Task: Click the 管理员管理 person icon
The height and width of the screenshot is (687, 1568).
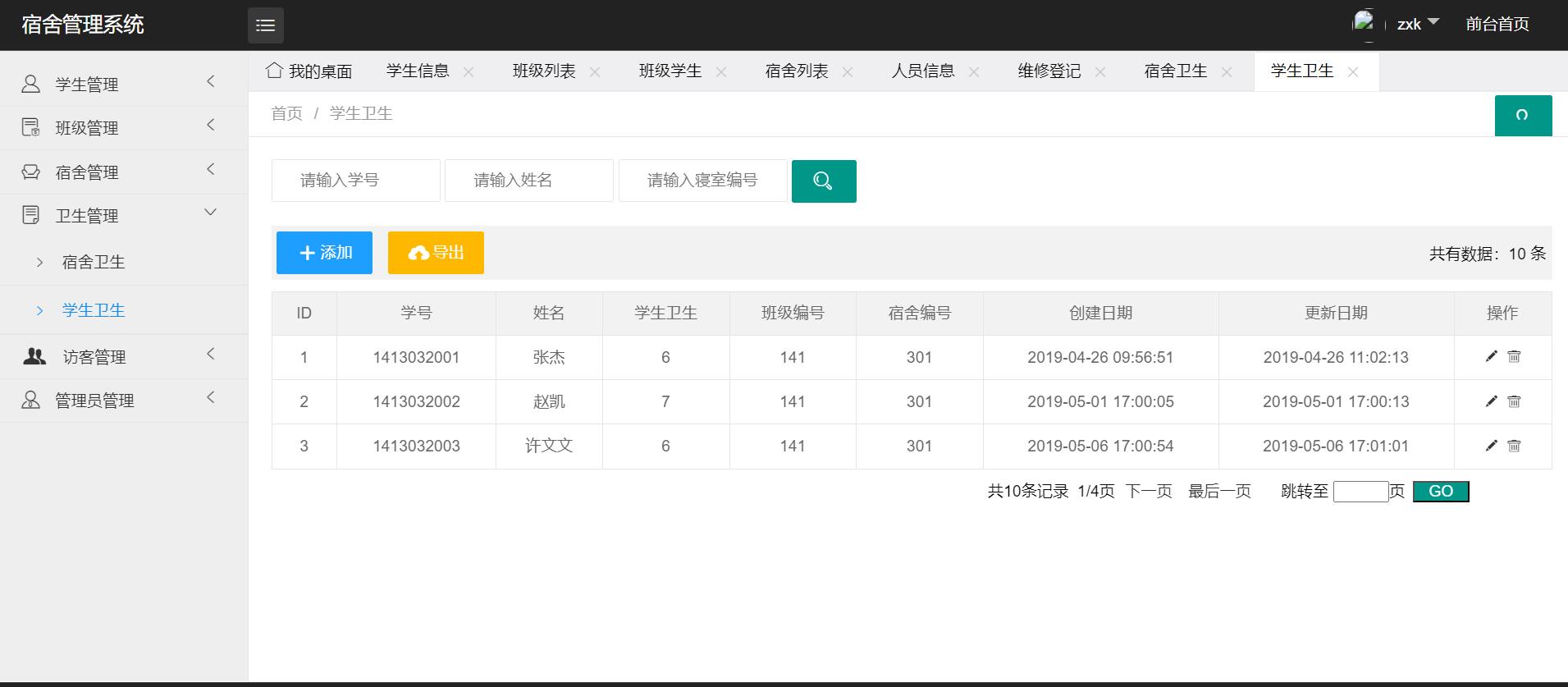Action: point(30,400)
